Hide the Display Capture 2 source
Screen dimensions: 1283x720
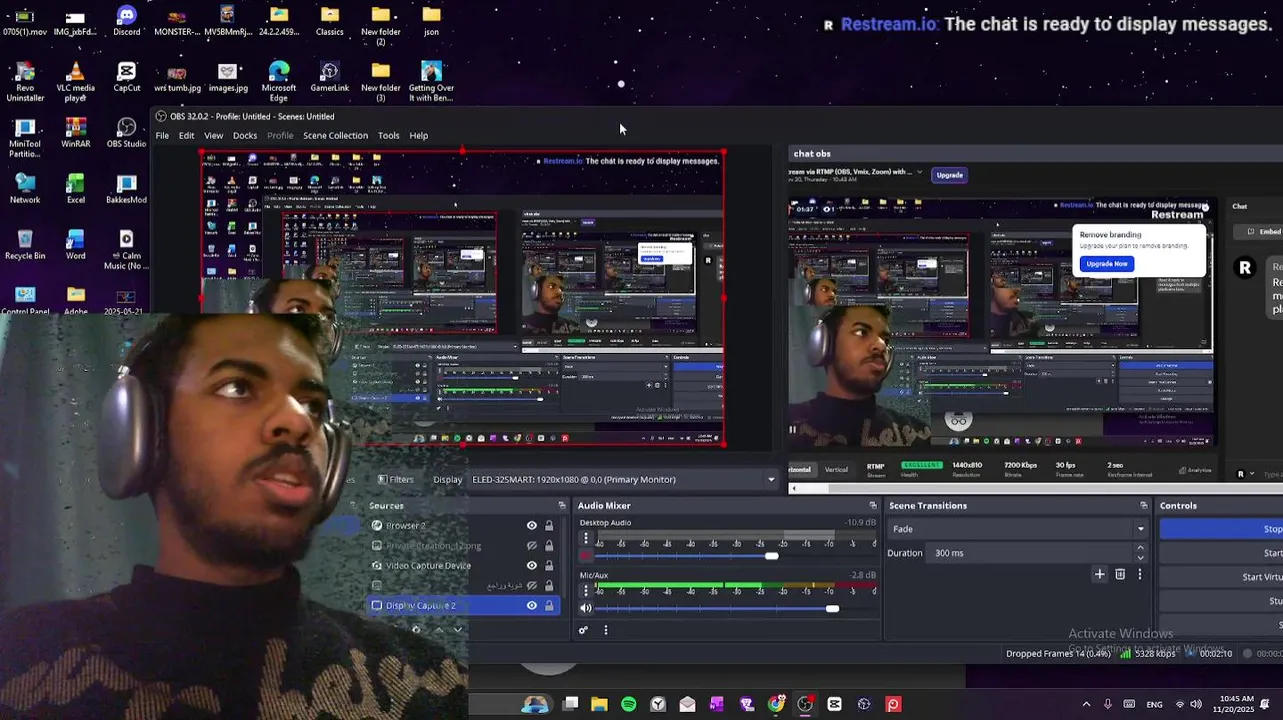click(x=532, y=605)
